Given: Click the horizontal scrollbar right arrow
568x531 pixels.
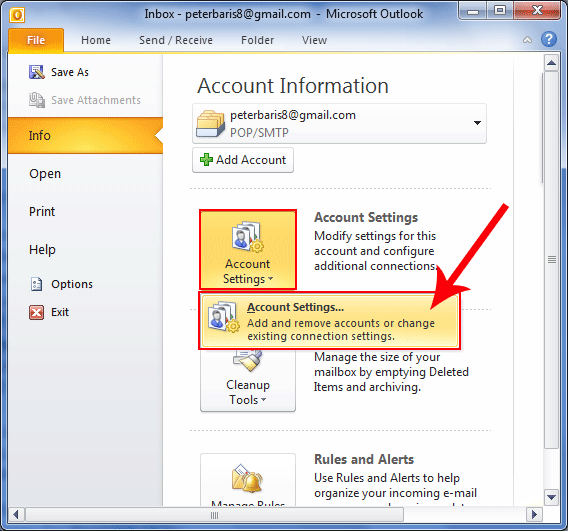Looking at the screenshot, I should (534, 515).
